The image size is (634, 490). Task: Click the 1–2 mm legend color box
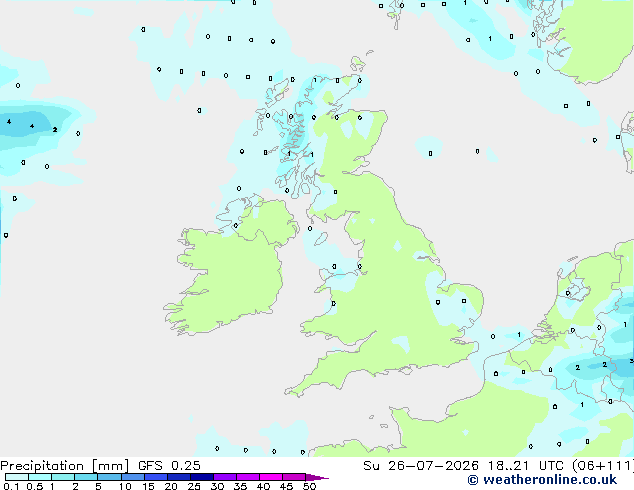coord(63,477)
